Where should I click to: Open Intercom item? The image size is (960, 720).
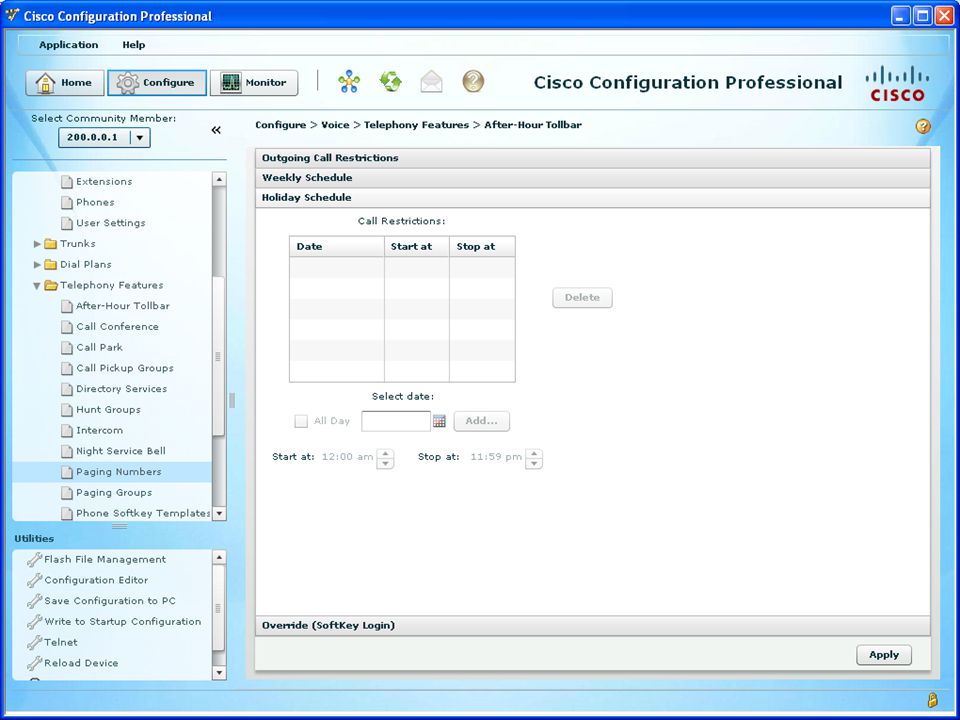point(99,431)
